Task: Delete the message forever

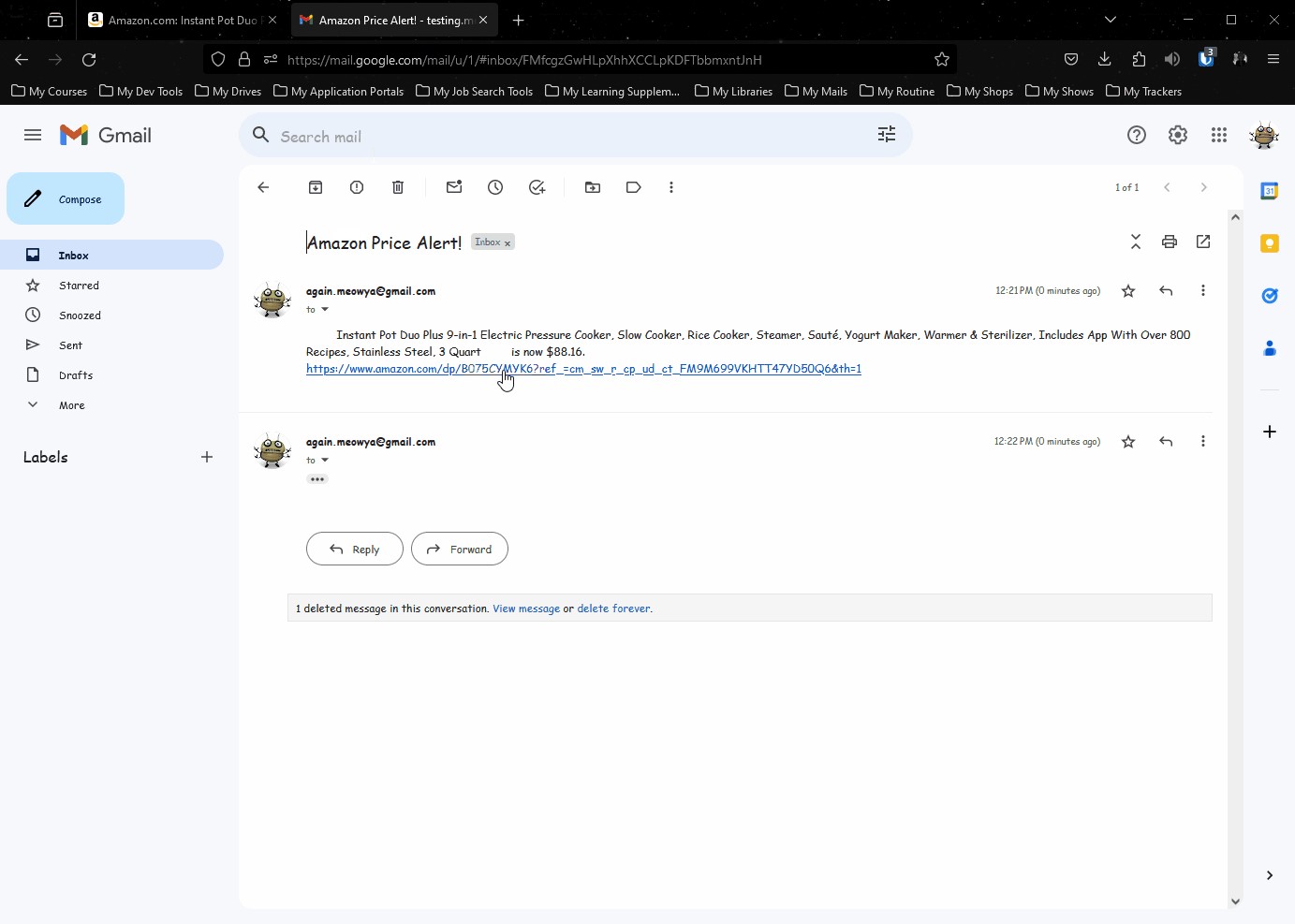Action: pyautogui.click(x=613, y=609)
